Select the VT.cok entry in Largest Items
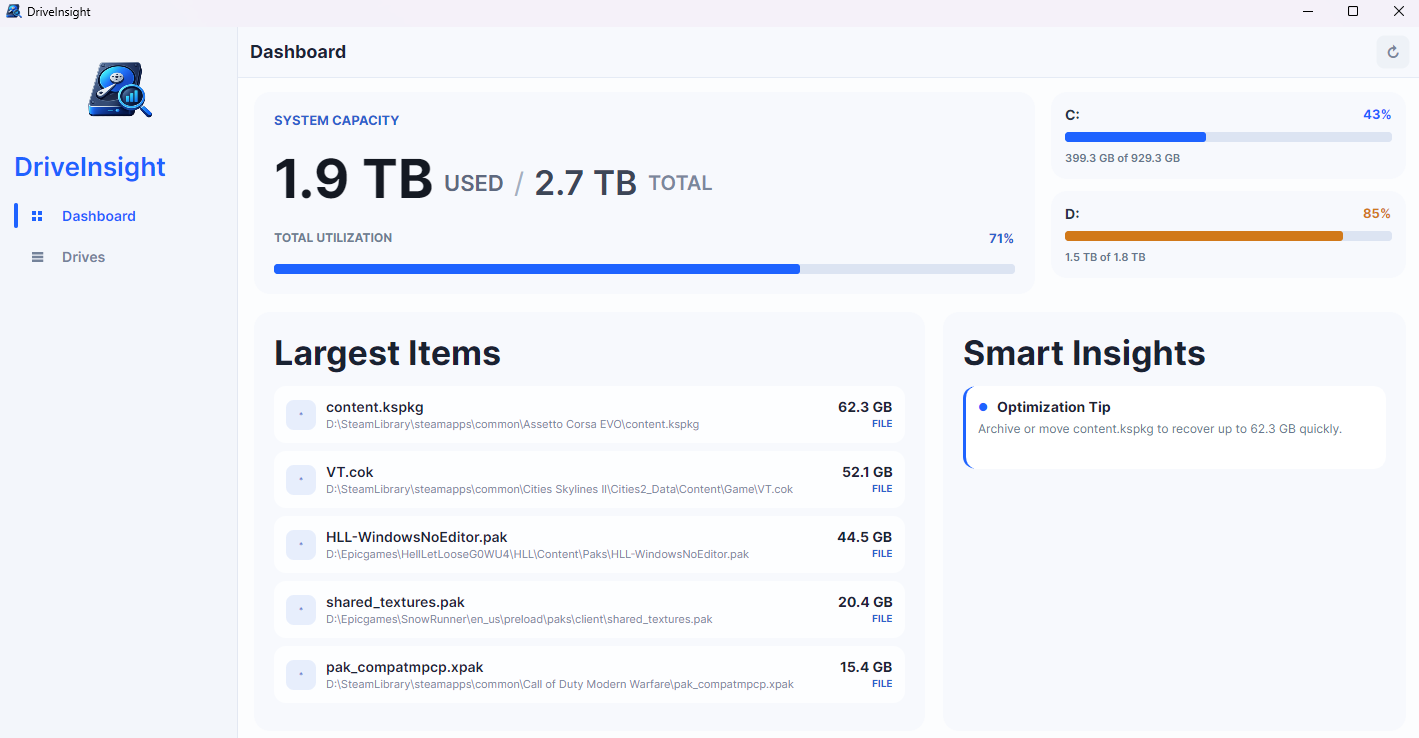This screenshot has width=1419, height=738. (589, 479)
